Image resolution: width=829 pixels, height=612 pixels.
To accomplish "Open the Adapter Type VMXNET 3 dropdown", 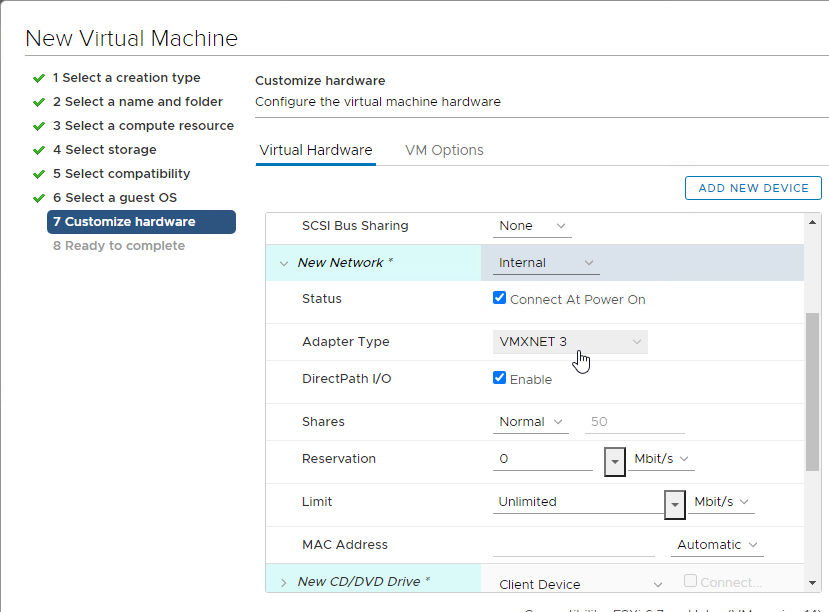I will [570, 342].
